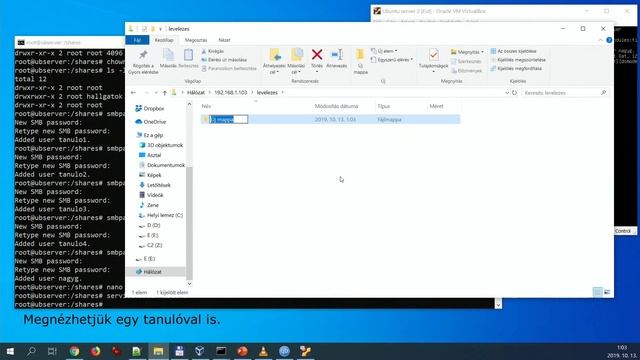
Task: Create a new folder with Új mappa
Action: (x=360, y=61)
